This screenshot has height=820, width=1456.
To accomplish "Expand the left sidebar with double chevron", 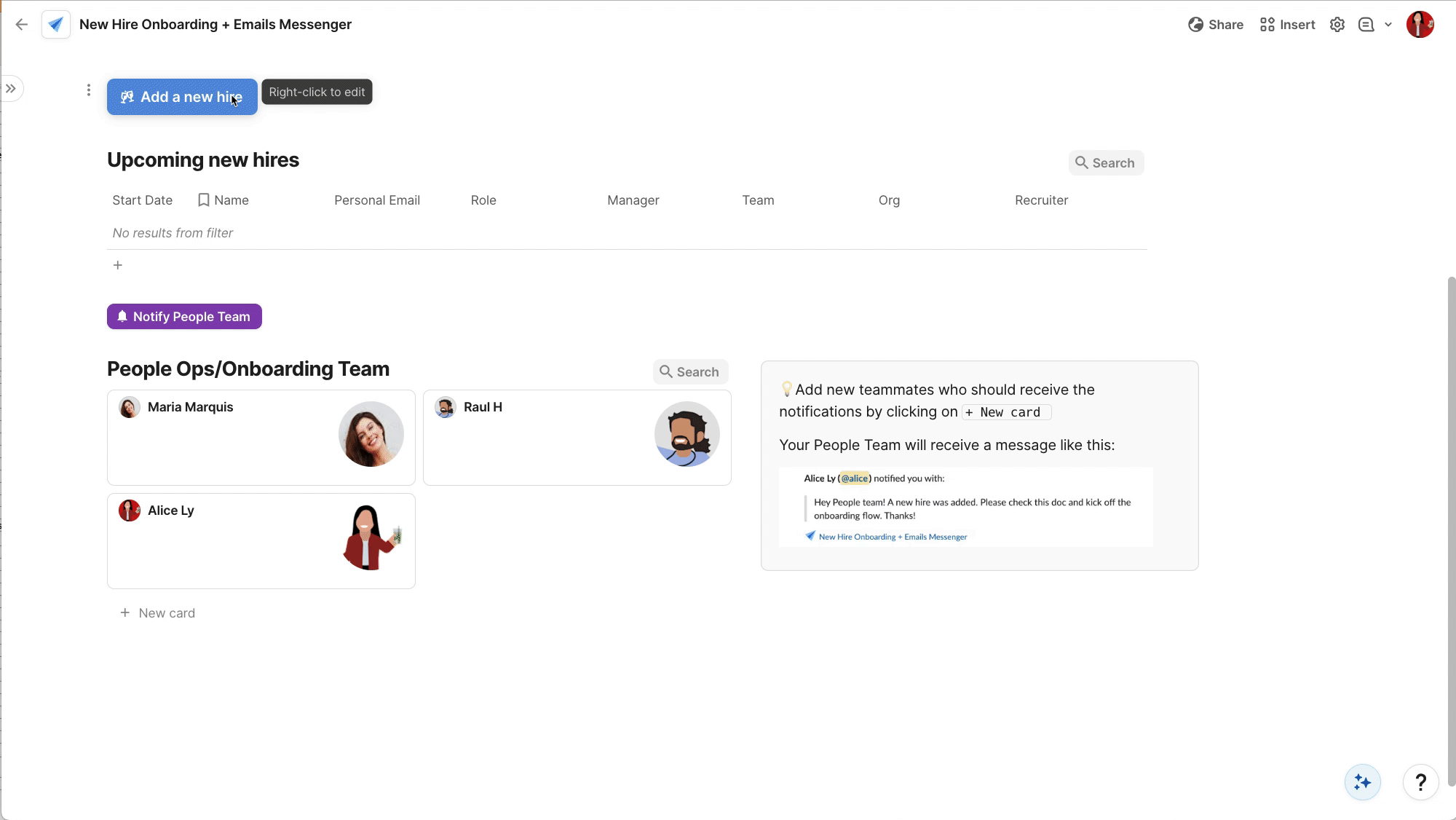I will (x=11, y=89).
